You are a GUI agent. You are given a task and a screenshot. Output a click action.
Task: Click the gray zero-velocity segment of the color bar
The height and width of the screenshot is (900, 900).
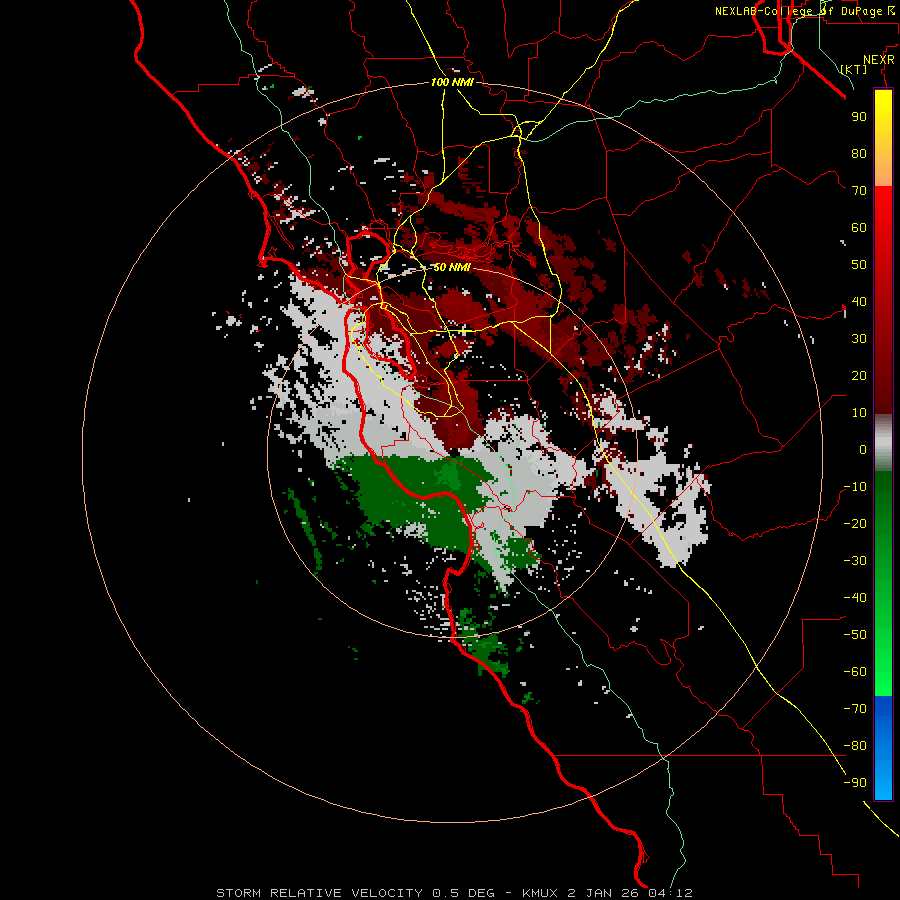(x=883, y=443)
